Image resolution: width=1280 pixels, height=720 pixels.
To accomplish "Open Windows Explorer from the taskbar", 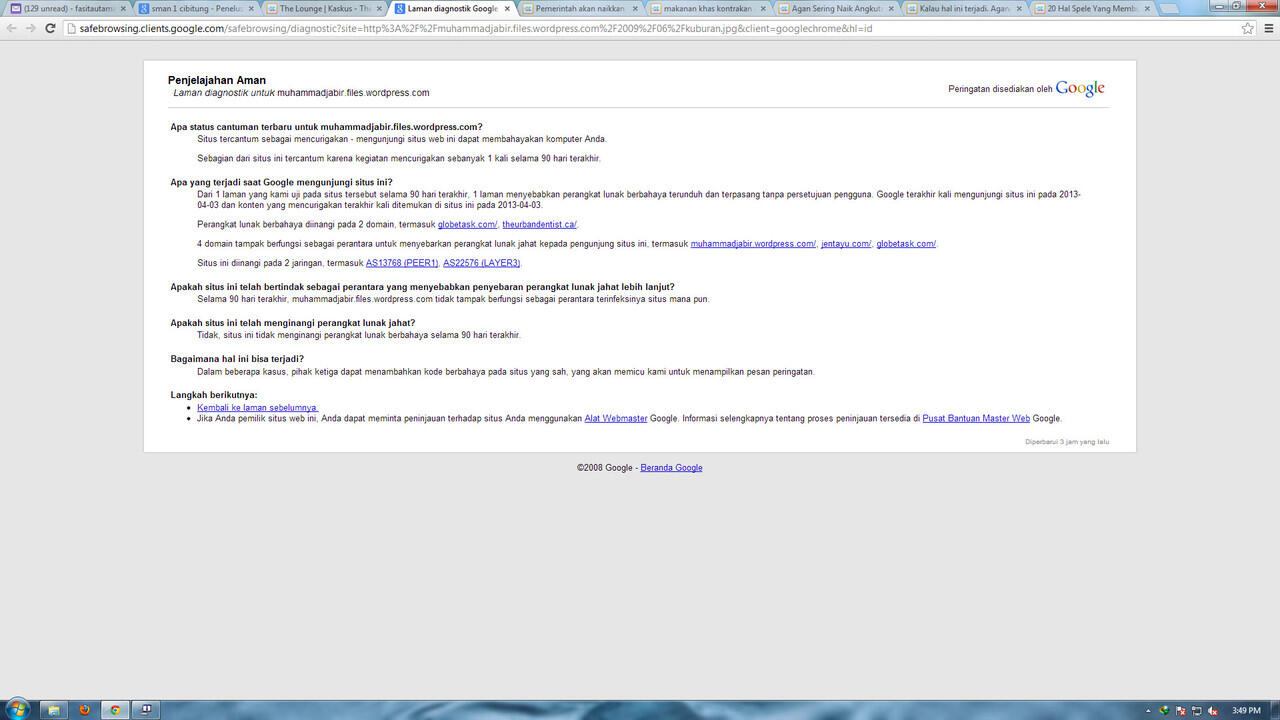I will coord(54,710).
